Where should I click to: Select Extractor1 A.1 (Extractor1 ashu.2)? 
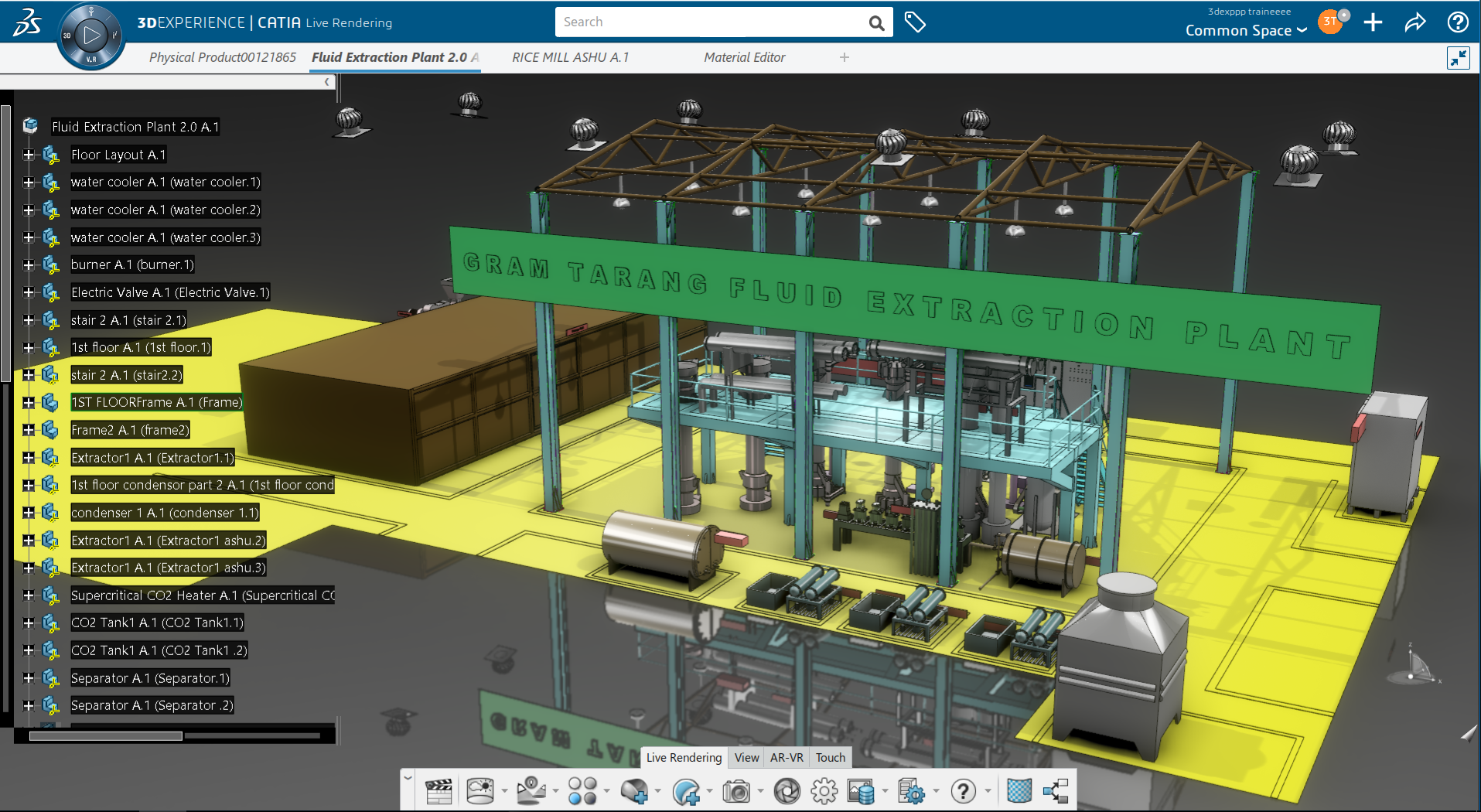click(x=169, y=541)
